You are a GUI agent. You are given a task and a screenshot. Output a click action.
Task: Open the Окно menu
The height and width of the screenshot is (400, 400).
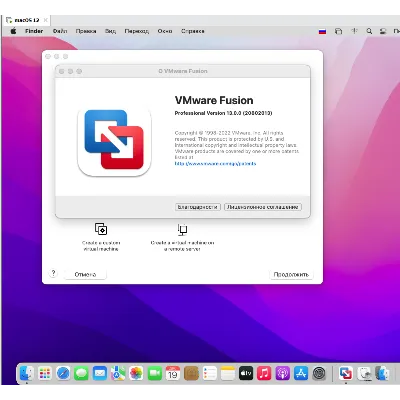tap(165, 31)
